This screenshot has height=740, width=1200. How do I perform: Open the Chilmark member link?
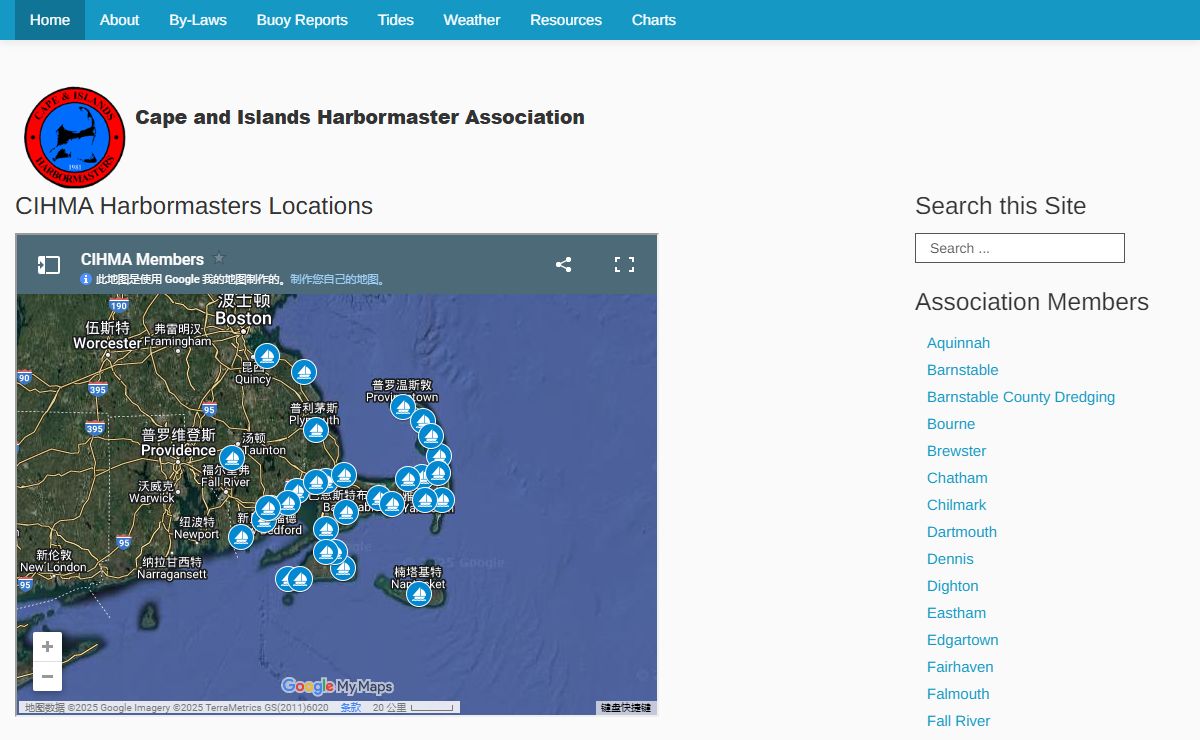coord(957,505)
